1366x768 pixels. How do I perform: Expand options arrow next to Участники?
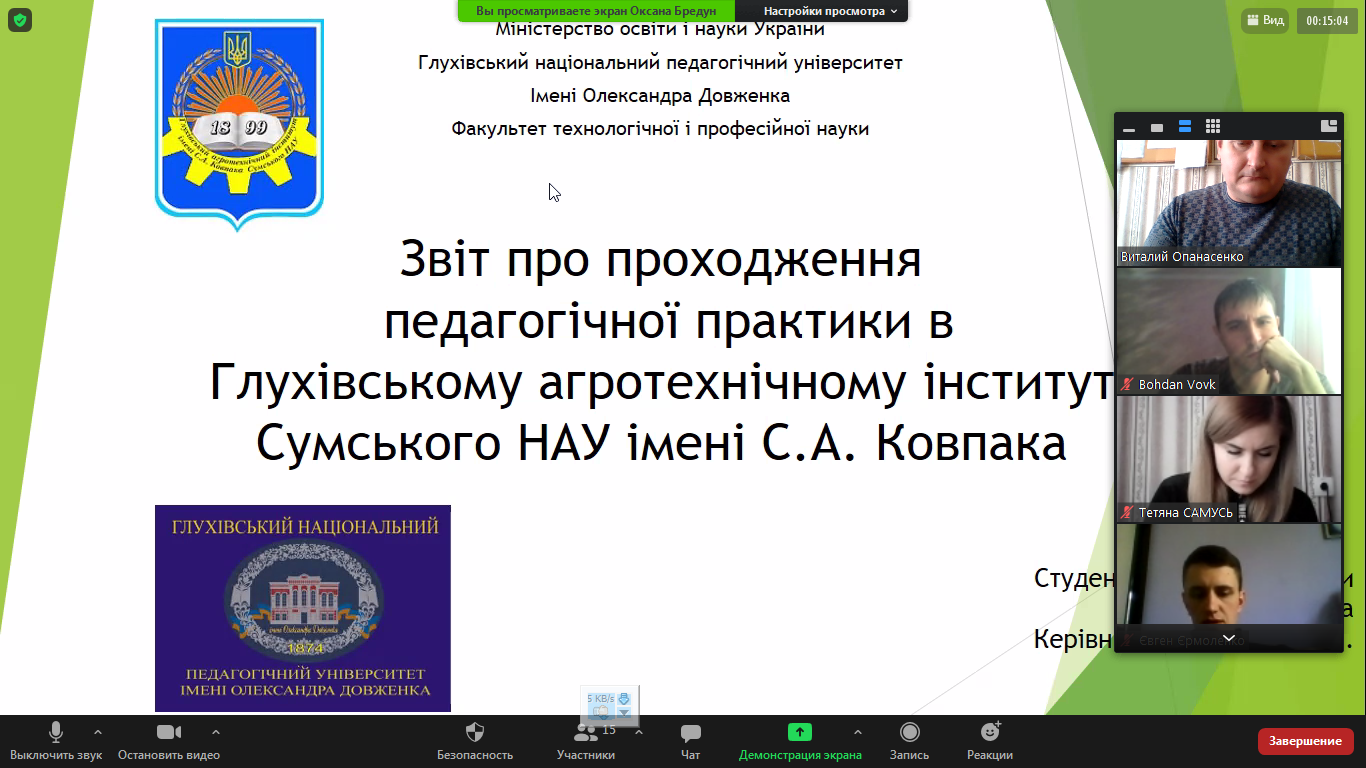(639, 732)
